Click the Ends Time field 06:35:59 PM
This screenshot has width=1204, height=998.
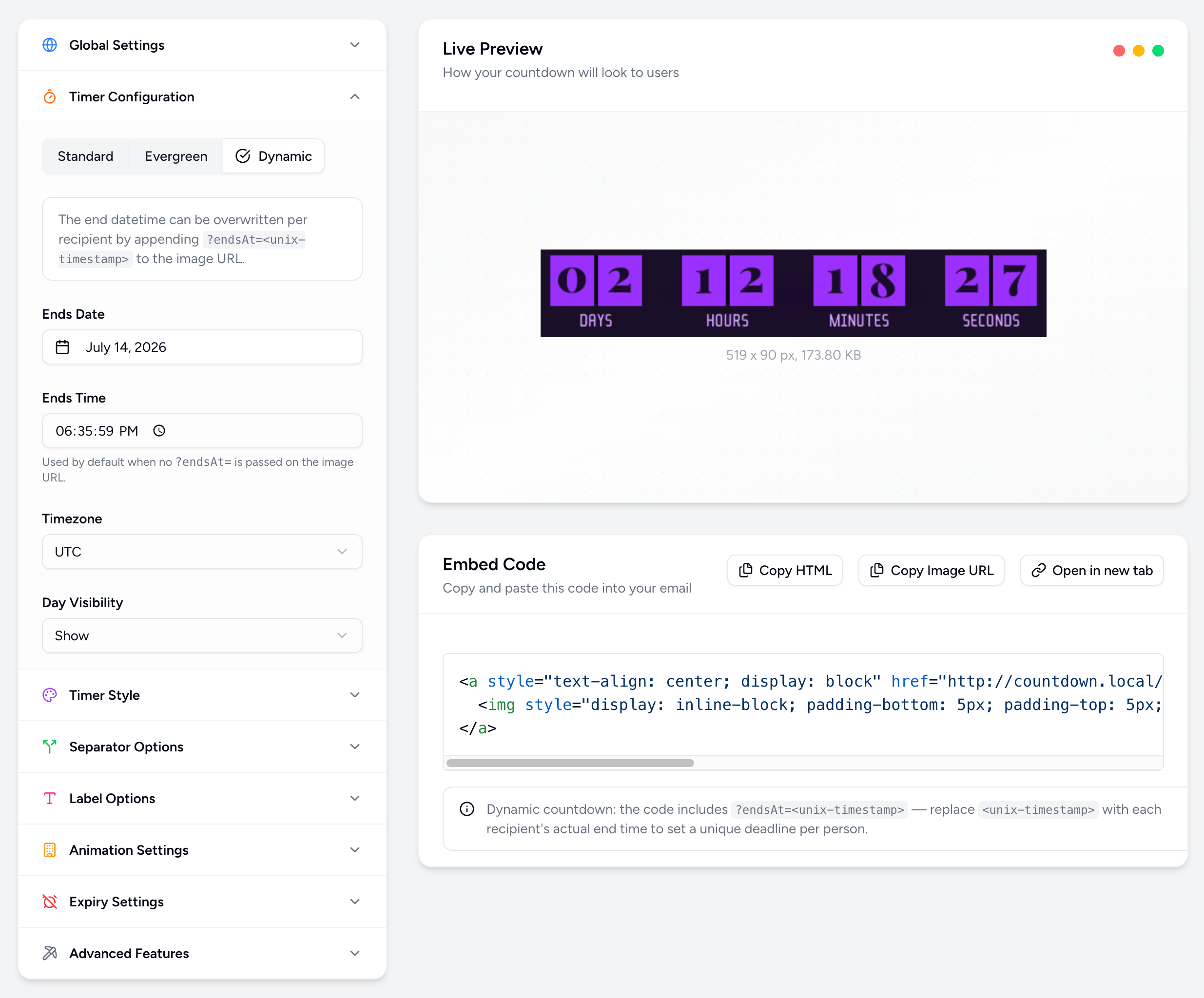click(x=202, y=430)
